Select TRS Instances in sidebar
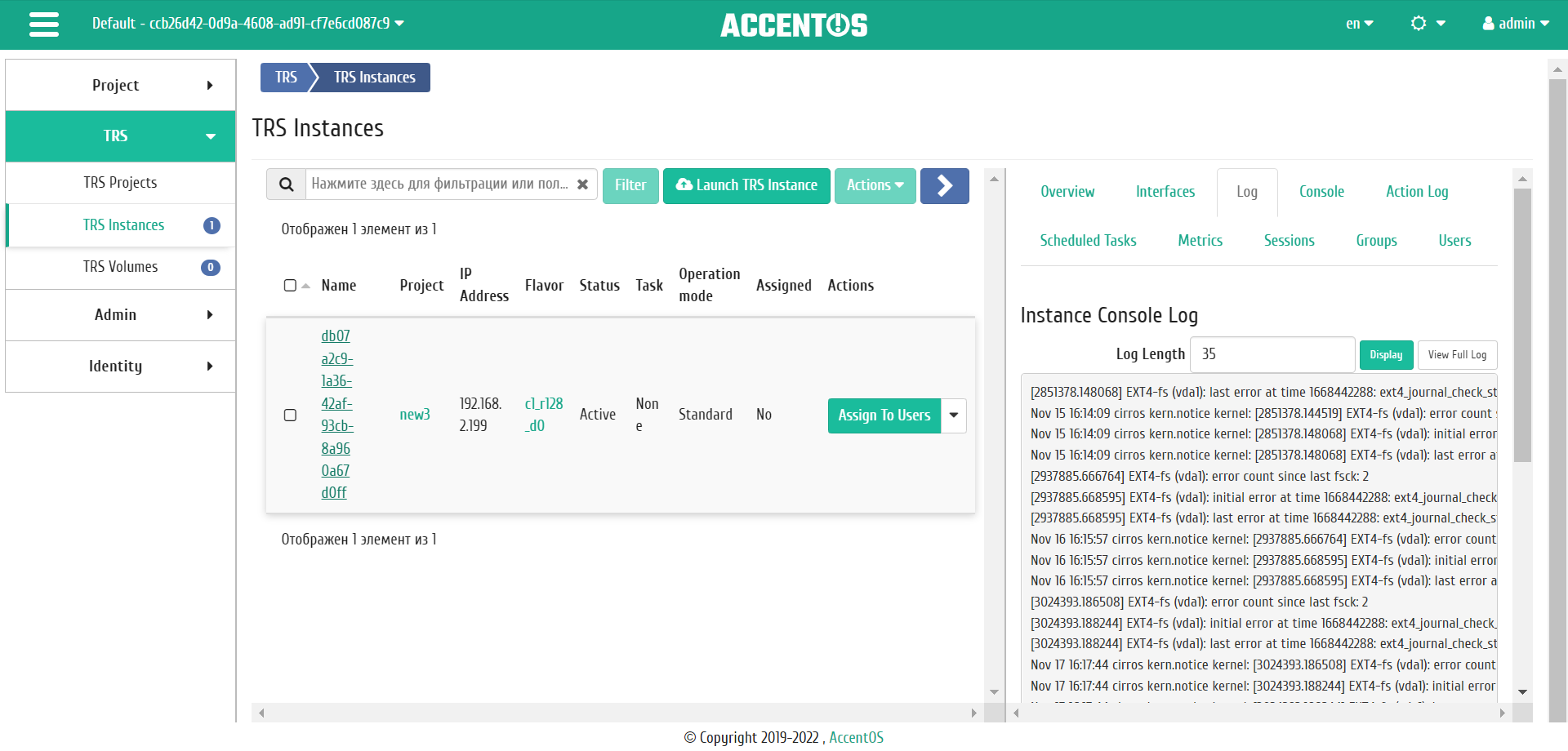This screenshot has width=1568, height=751. click(123, 225)
